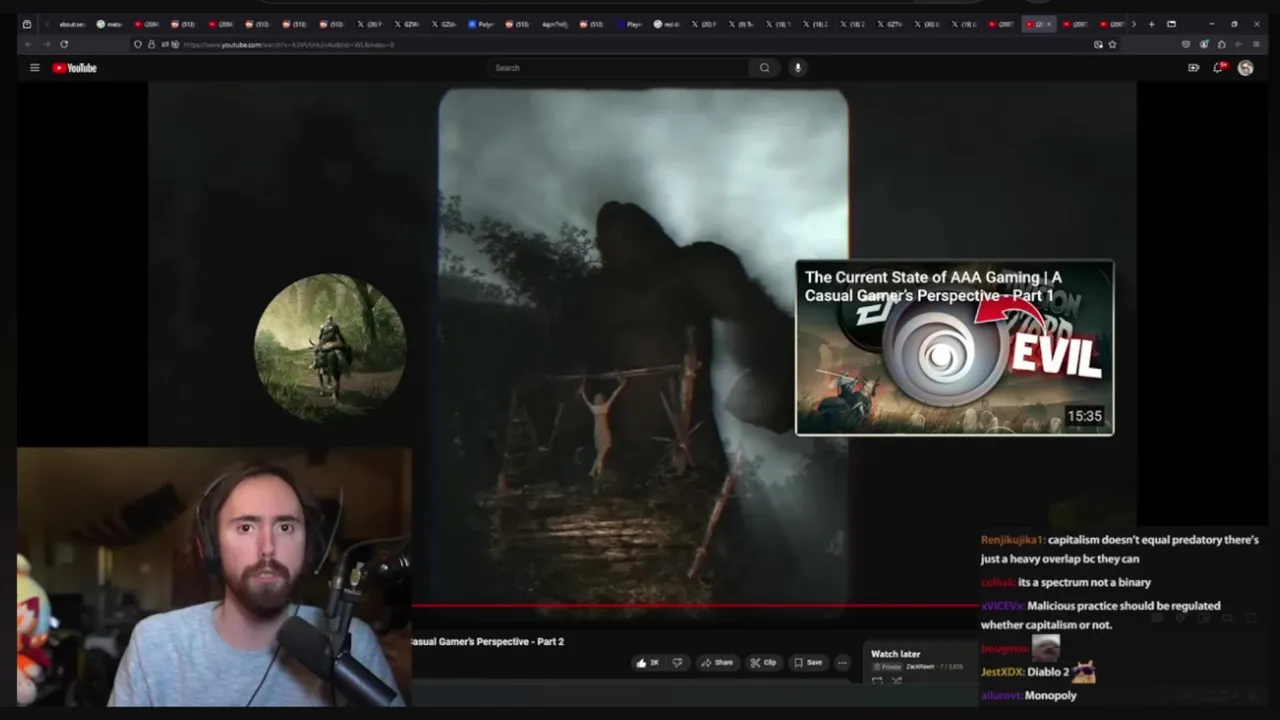The width and height of the screenshot is (1280, 720).
Task: Open the AAA Gaming Part 1 end-card thumbnail
Action: point(954,347)
